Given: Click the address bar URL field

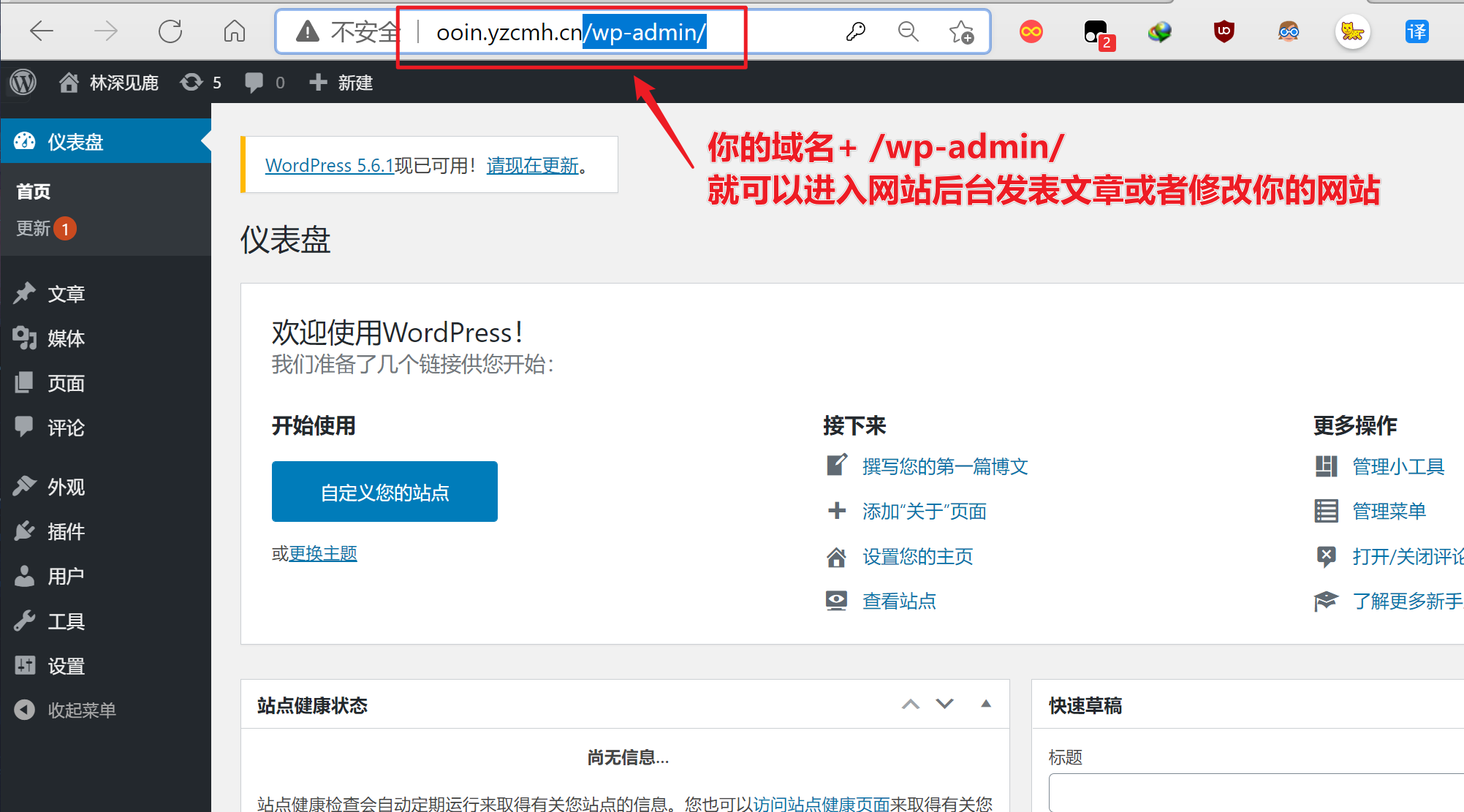Looking at the screenshot, I should [x=633, y=31].
